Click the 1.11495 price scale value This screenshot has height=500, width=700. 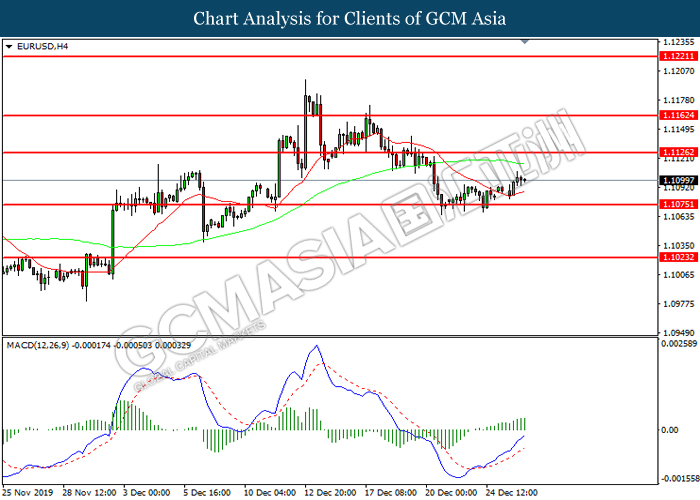679,129
